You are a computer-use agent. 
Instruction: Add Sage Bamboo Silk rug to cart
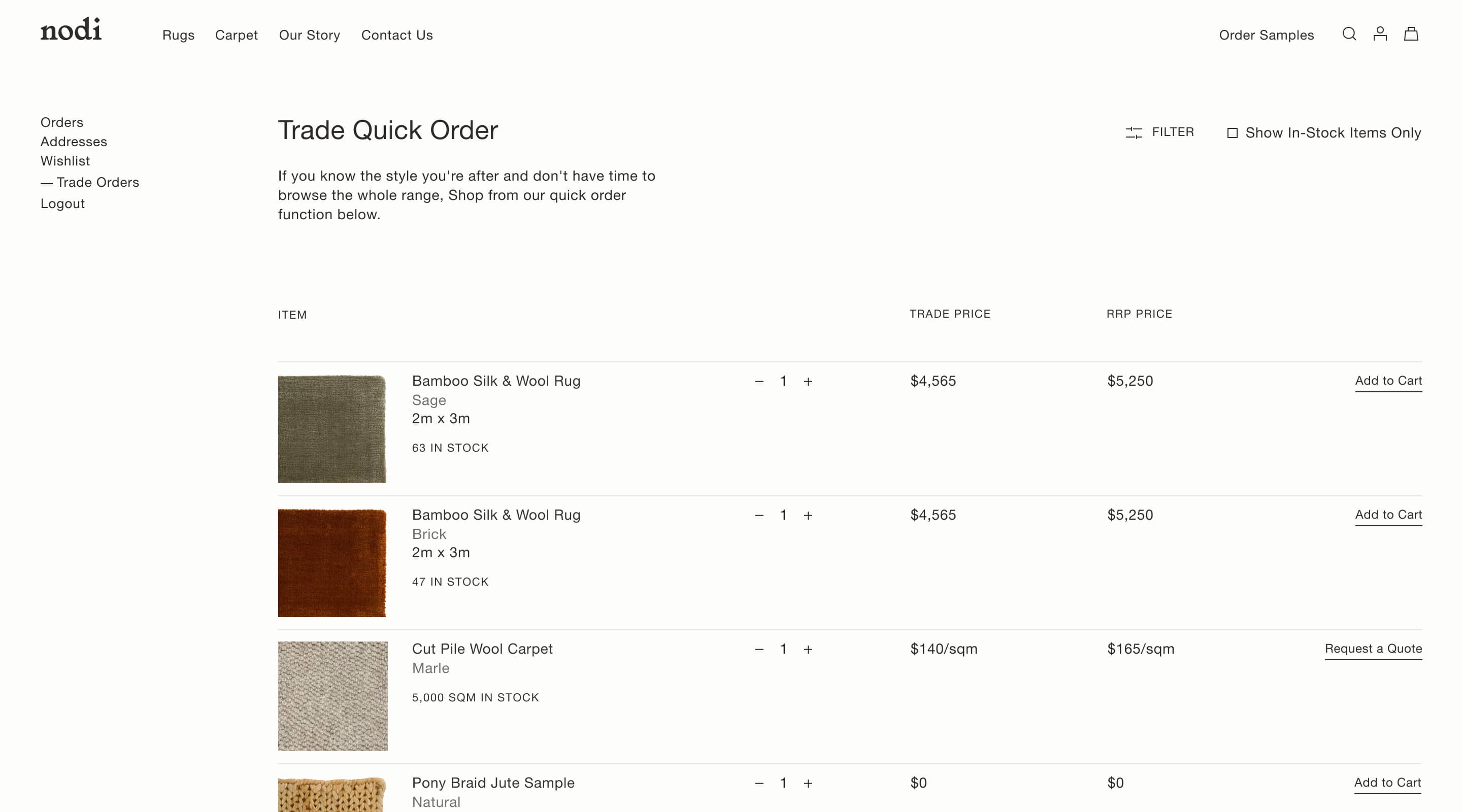[1388, 381]
